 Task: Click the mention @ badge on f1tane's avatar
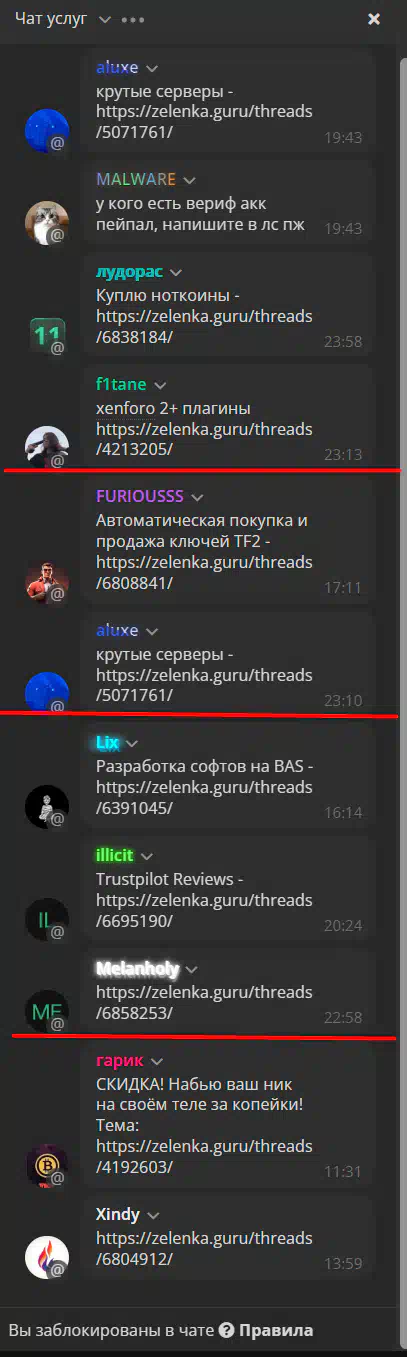58,460
